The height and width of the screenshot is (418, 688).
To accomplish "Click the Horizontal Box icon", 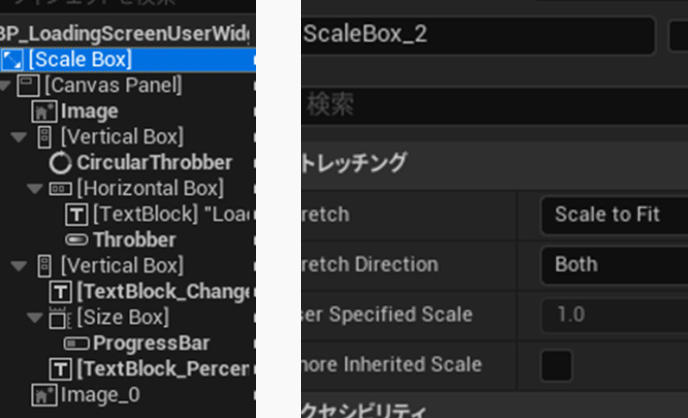I will (60, 189).
